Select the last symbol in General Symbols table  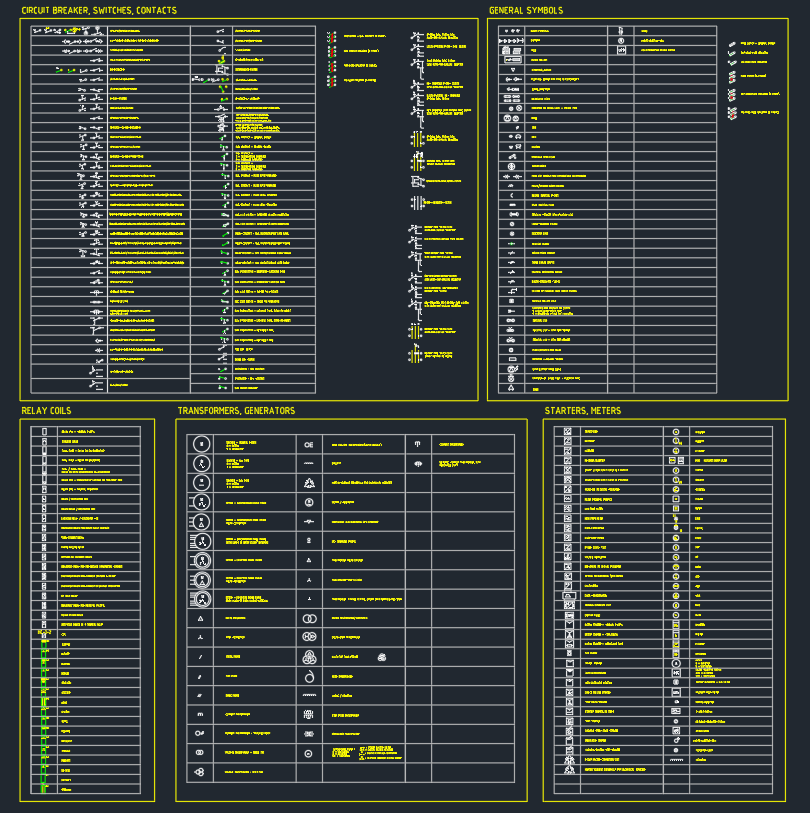(512, 391)
